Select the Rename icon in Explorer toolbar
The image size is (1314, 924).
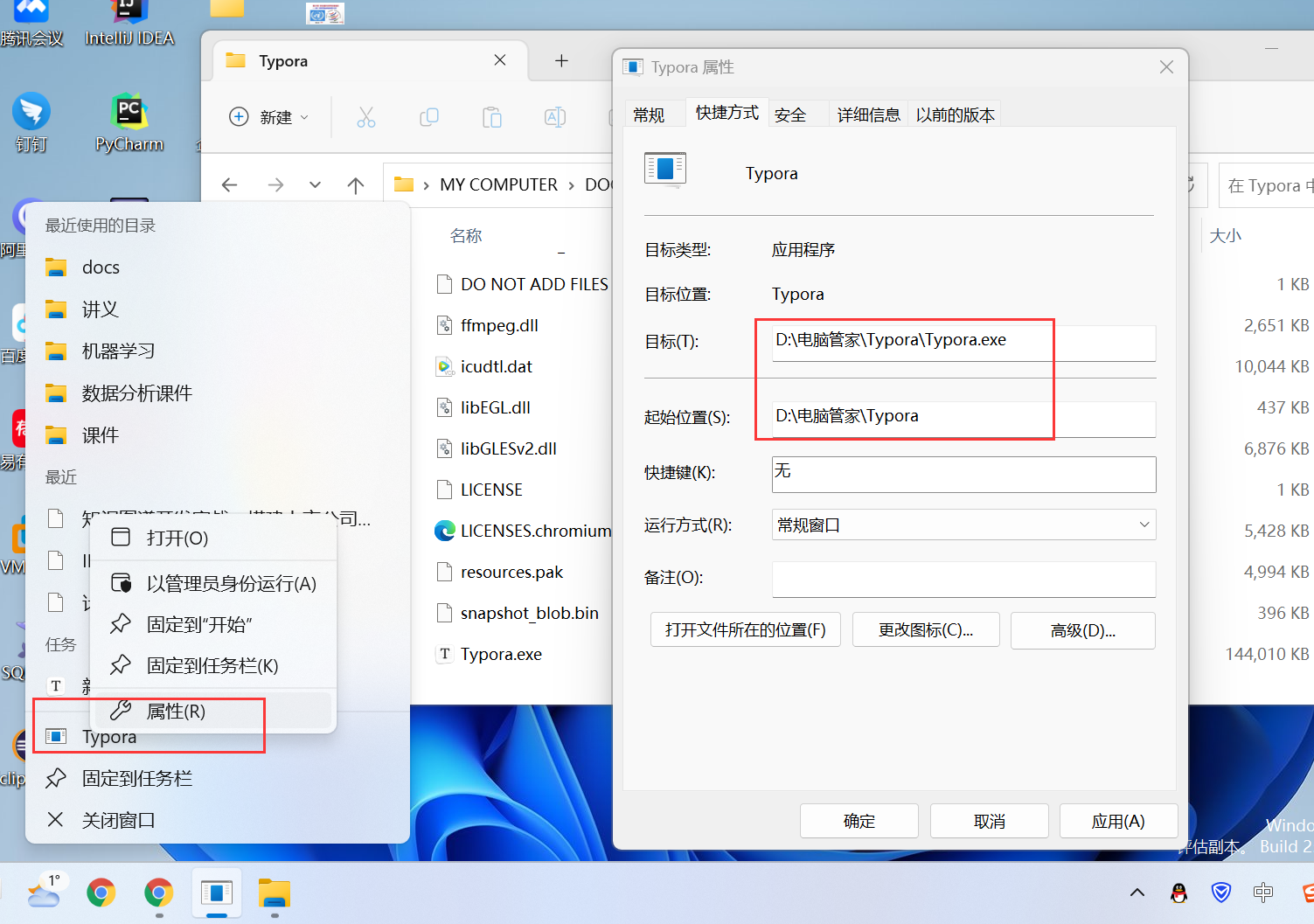[x=554, y=116]
